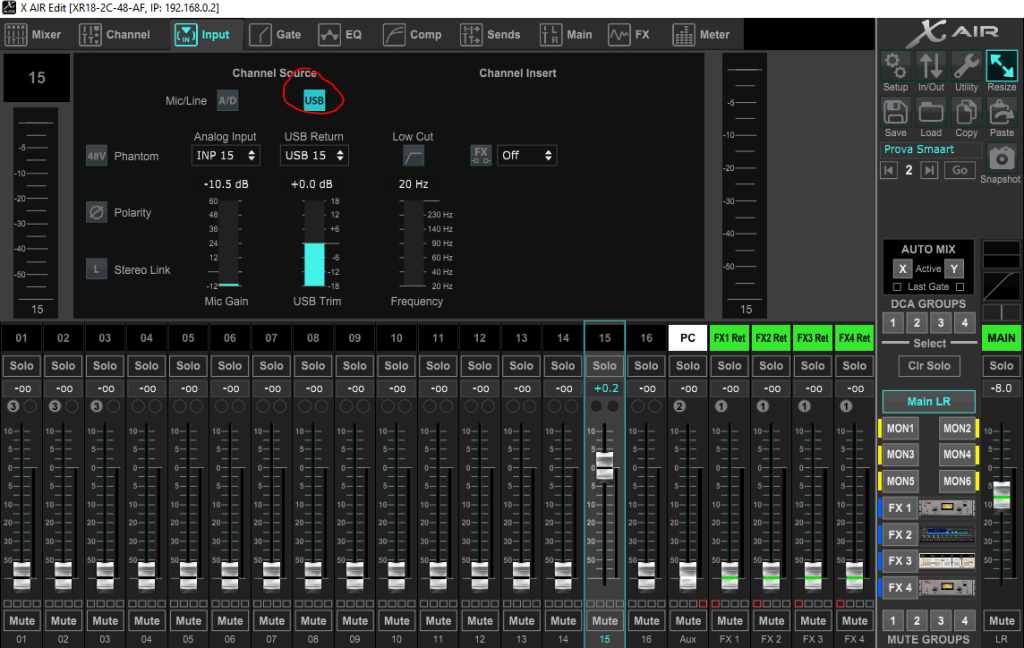Open the Sends tab
1024x648 pixels.
(x=490, y=35)
